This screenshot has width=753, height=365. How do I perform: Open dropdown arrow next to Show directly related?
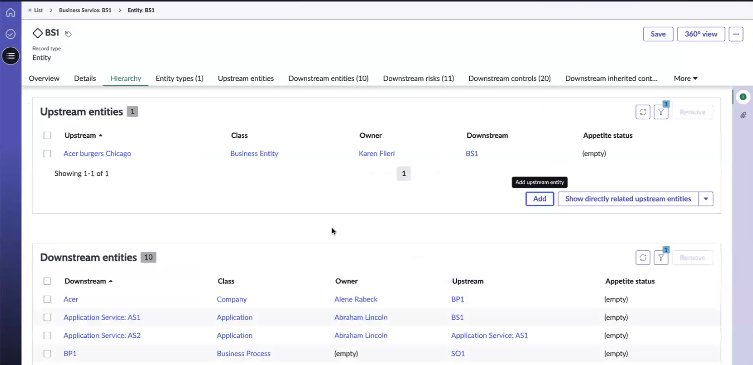point(705,199)
